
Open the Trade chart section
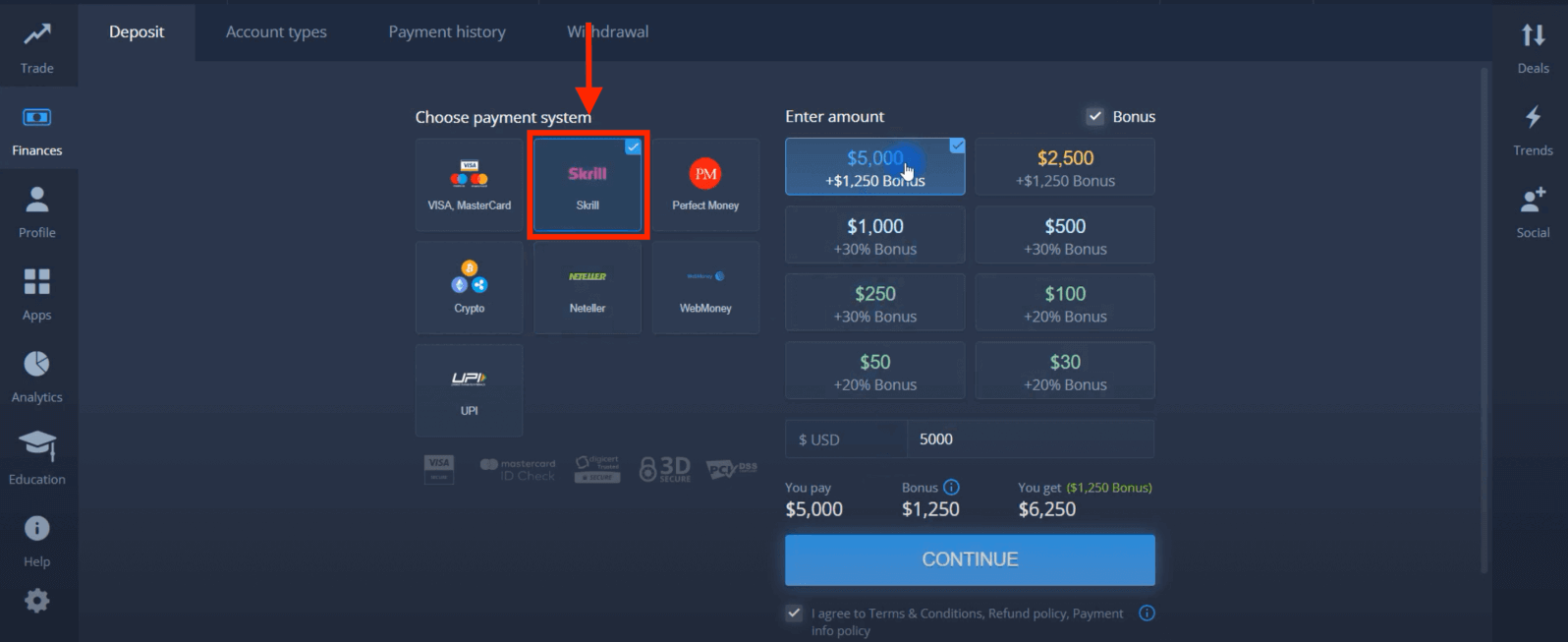point(37,47)
